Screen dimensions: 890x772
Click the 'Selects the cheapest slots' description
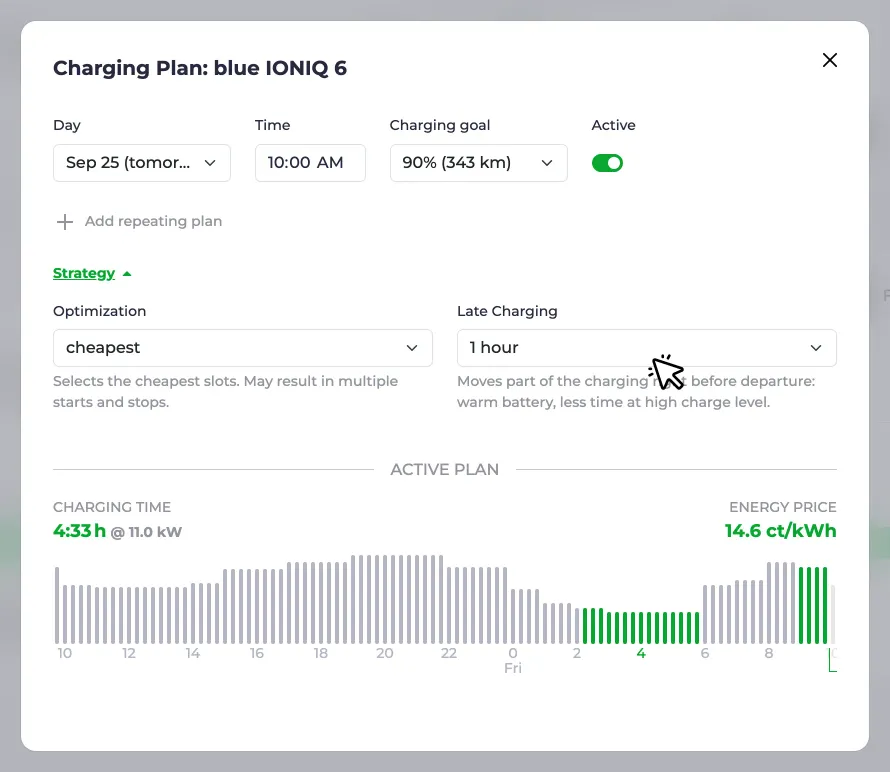(x=225, y=392)
